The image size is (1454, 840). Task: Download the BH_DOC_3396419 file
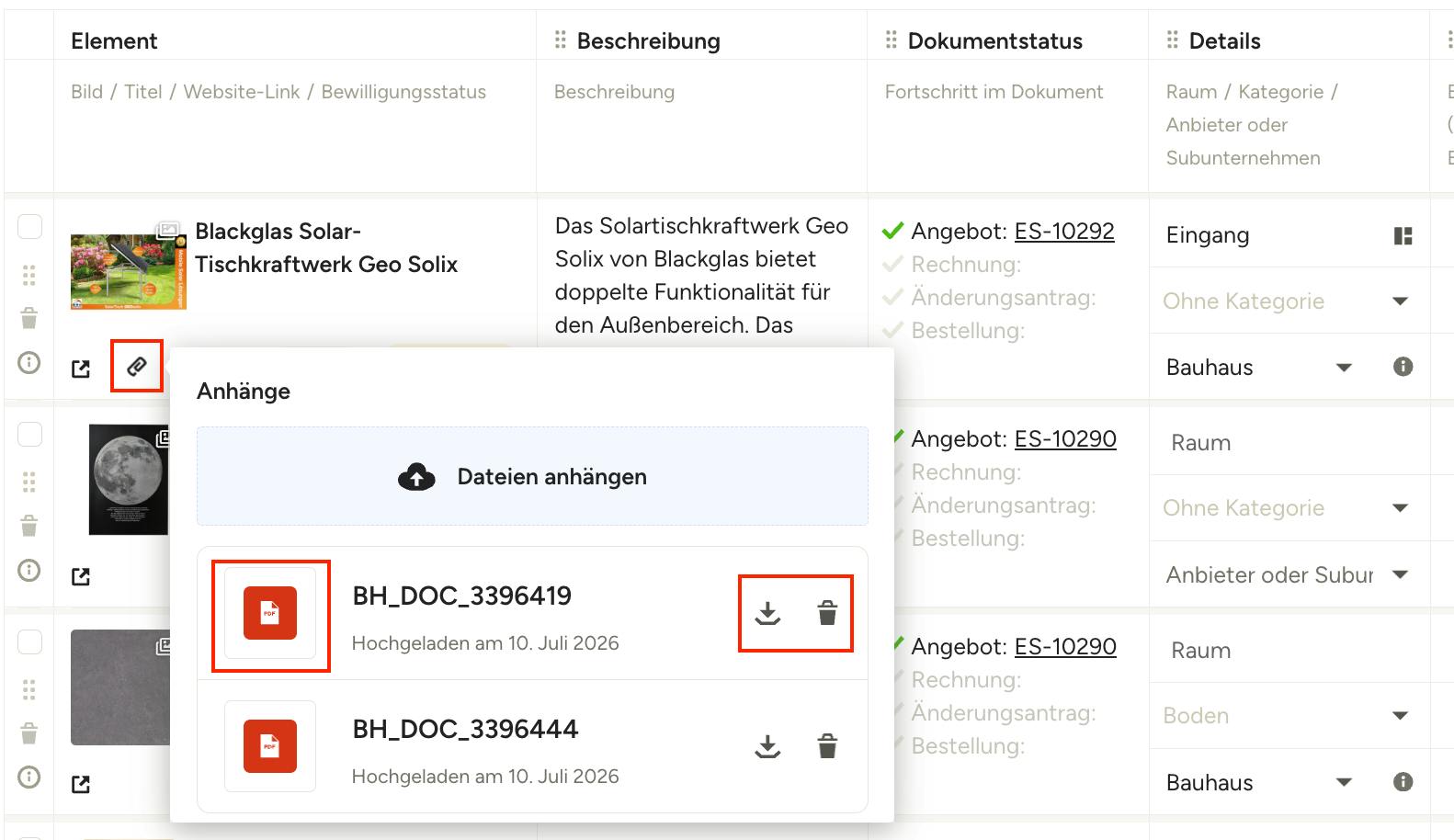(x=767, y=614)
